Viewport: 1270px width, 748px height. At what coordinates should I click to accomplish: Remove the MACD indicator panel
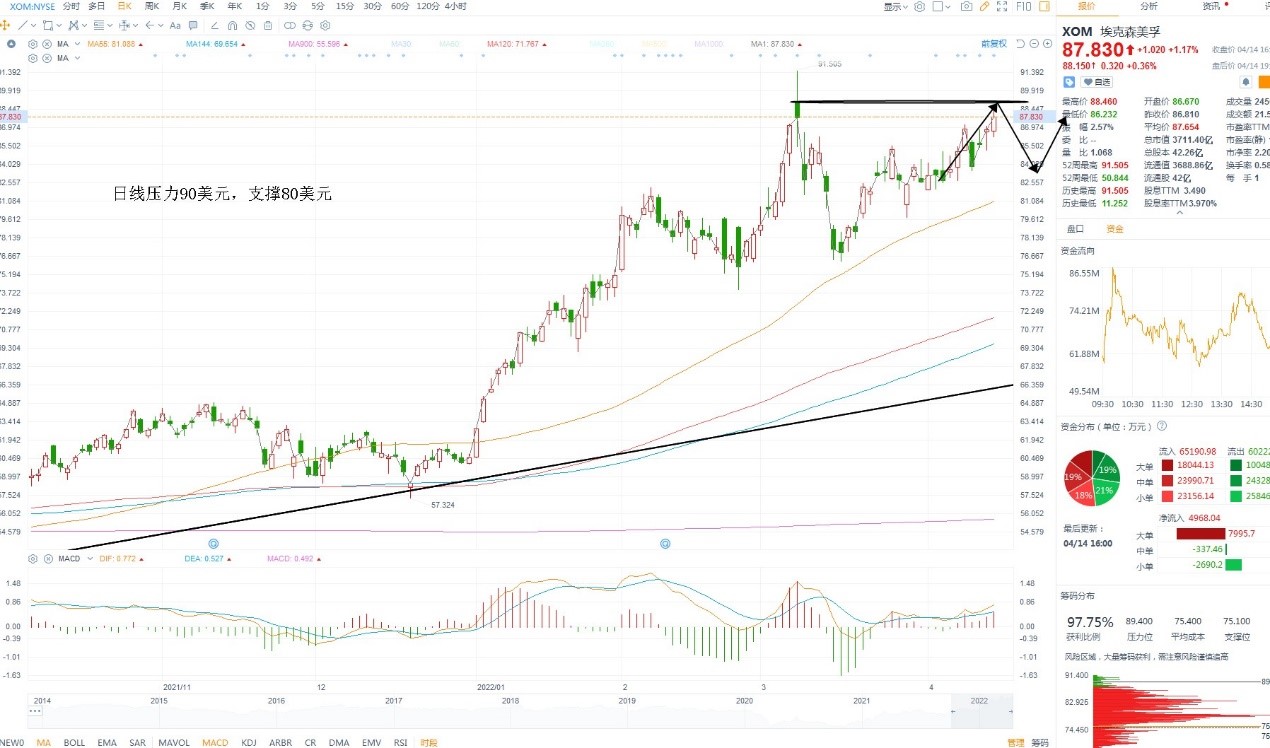point(48,558)
